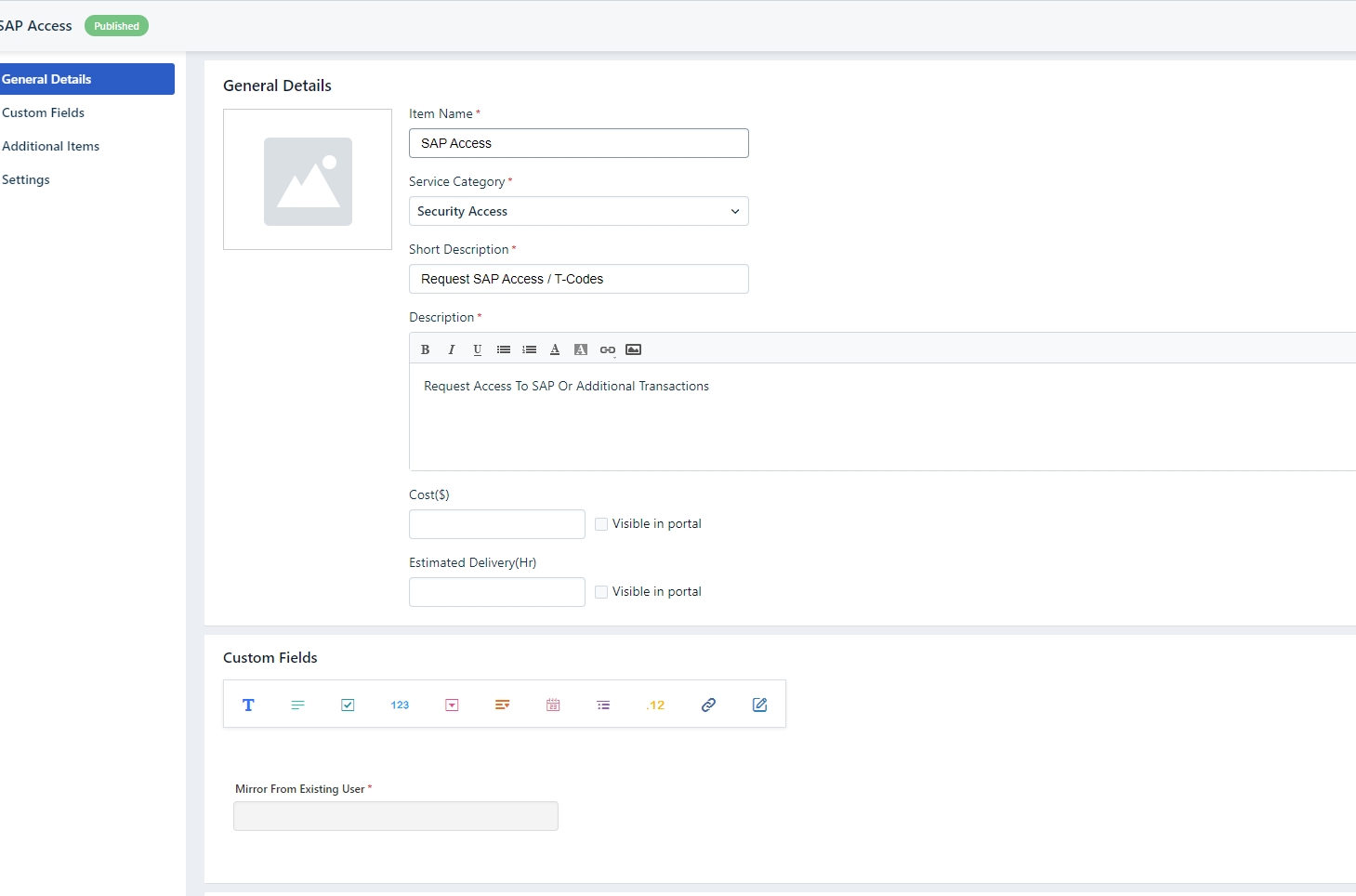Screen dimensions: 1356x896
Task: Click inside the Description text area
Action: click(x=883, y=416)
